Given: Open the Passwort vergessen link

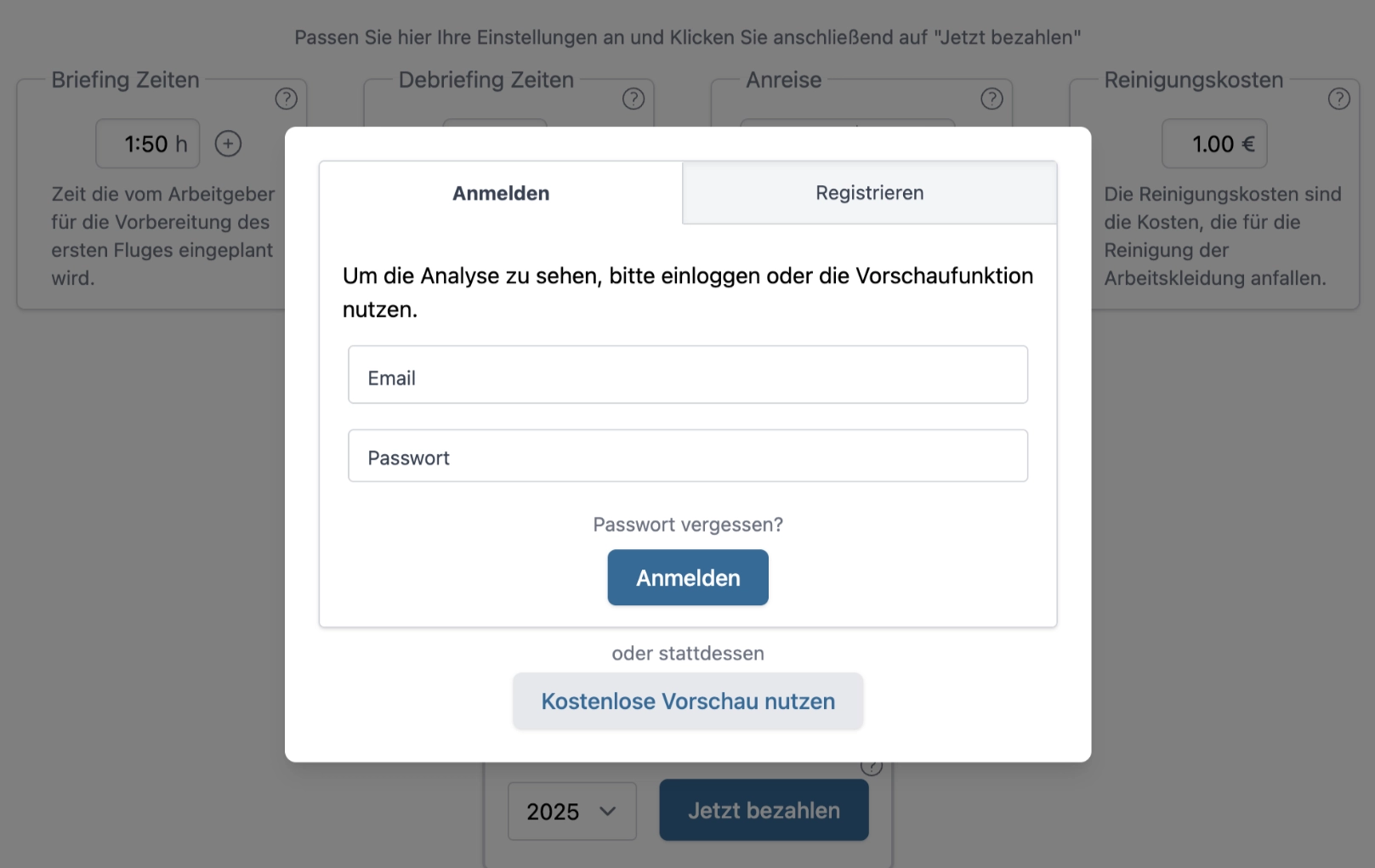Looking at the screenshot, I should pos(687,525).
